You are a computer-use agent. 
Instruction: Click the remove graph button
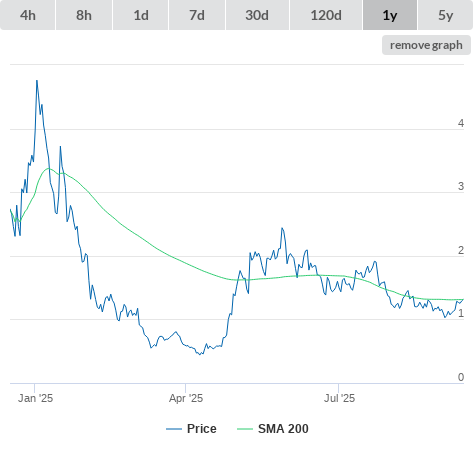(426, 45)
